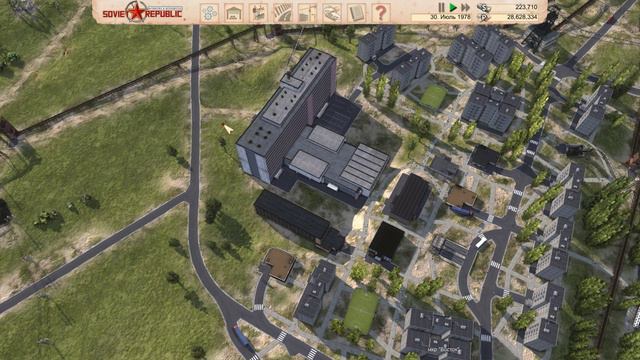Open the help question mark menu
This screenshot has width=640, height=360.
tap(380, 13)
